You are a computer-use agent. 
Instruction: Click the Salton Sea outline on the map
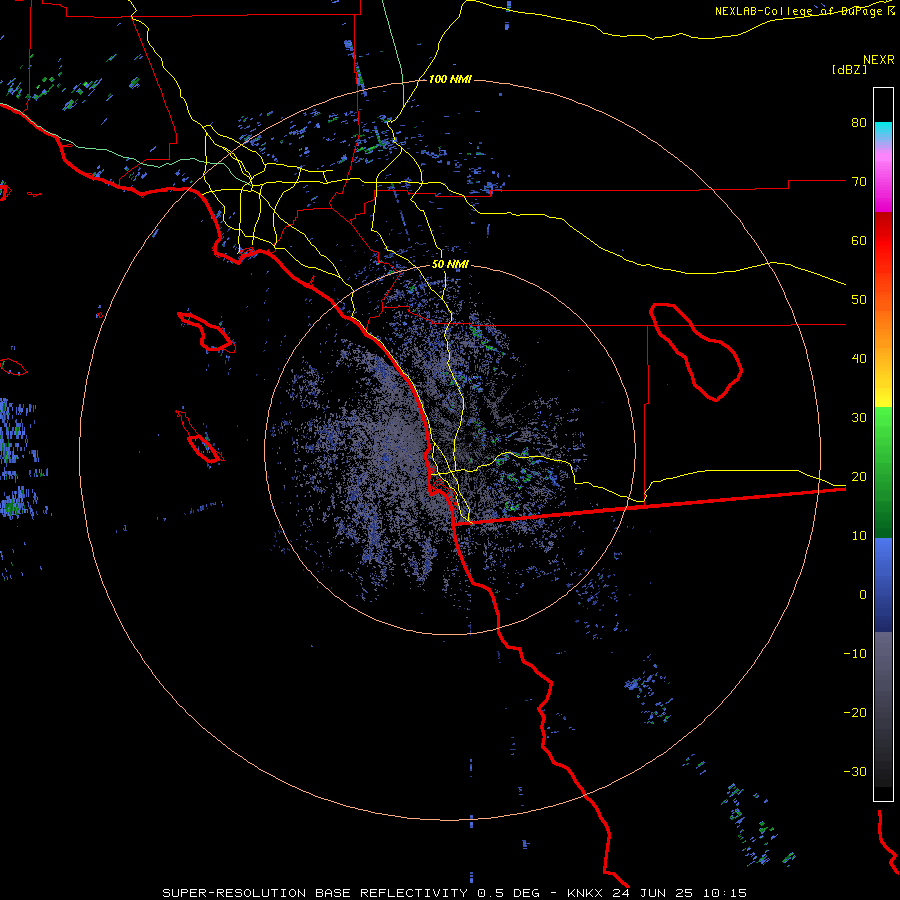pyautogui.click(x=696, y=352)
